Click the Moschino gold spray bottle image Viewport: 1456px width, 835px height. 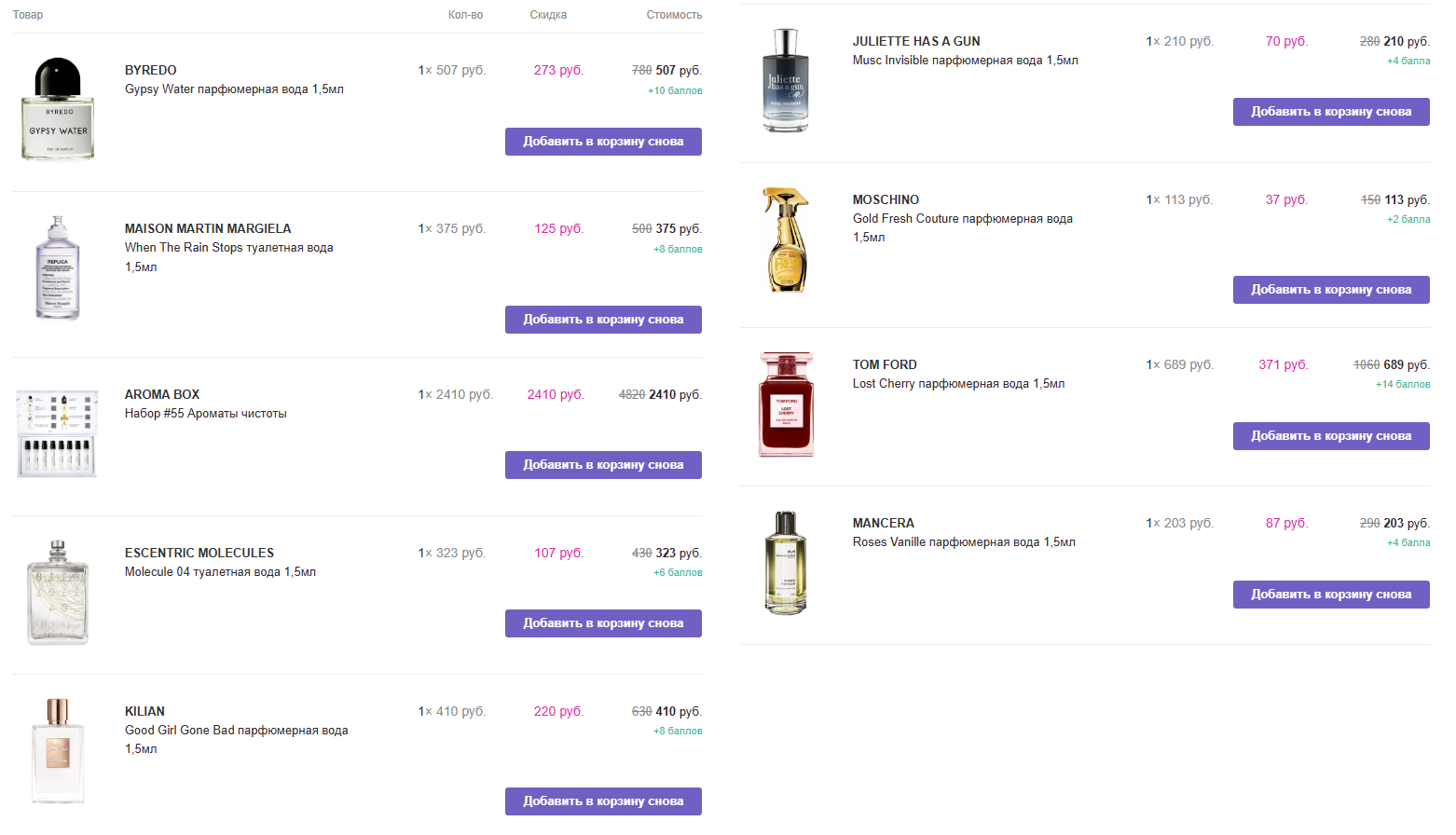tap(786, 240)
